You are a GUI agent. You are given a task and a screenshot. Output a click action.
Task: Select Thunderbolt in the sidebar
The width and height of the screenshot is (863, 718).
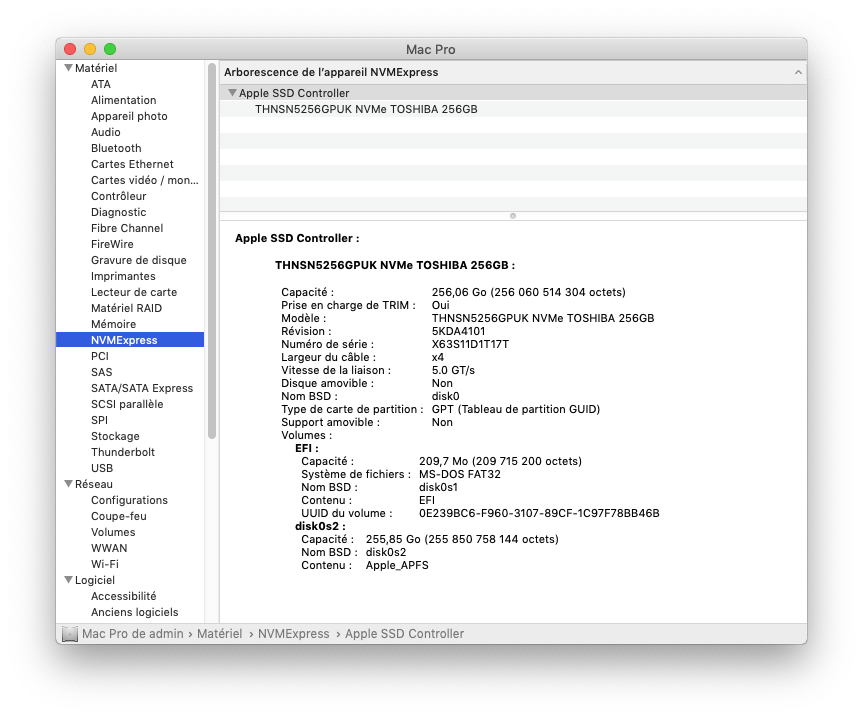(x=123, y=452)
